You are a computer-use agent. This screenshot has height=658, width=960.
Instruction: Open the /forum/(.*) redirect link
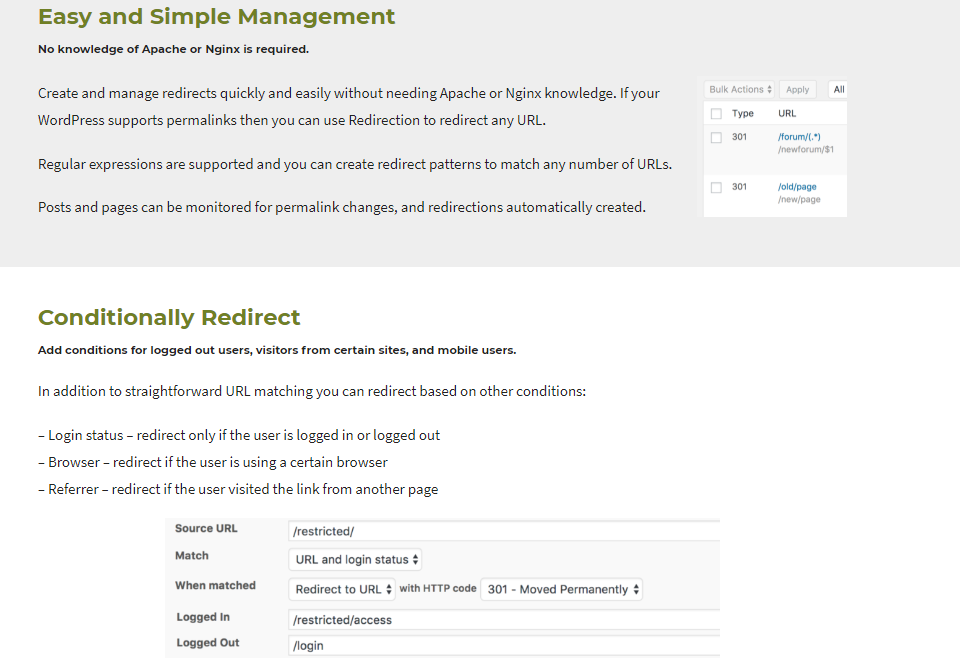point(798,136)
